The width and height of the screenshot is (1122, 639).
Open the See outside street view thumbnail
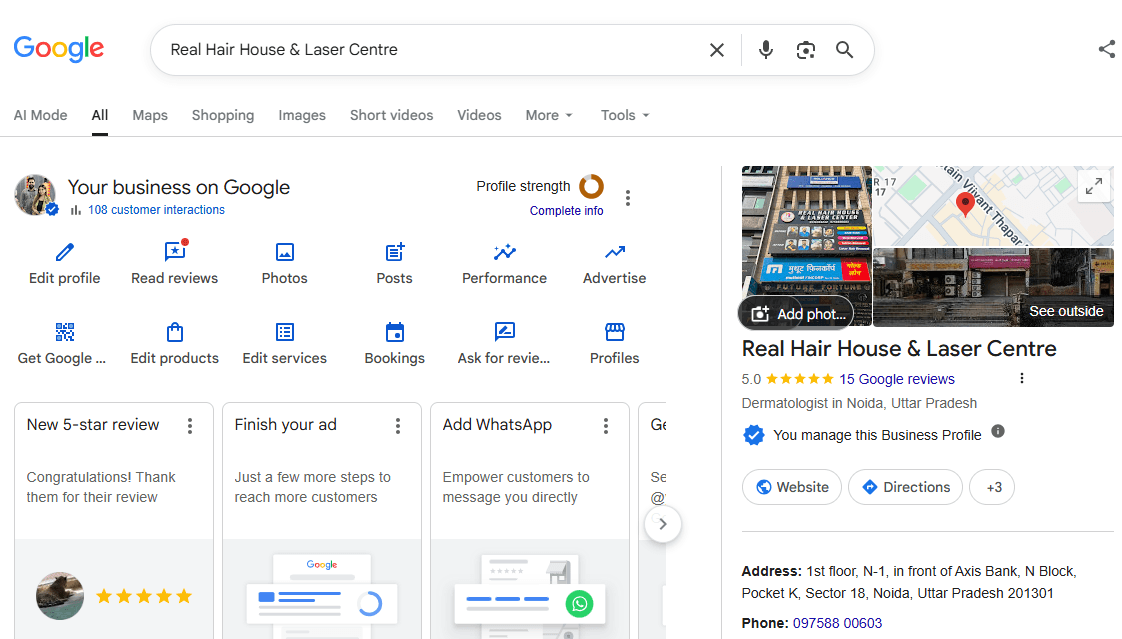[994, 288]
